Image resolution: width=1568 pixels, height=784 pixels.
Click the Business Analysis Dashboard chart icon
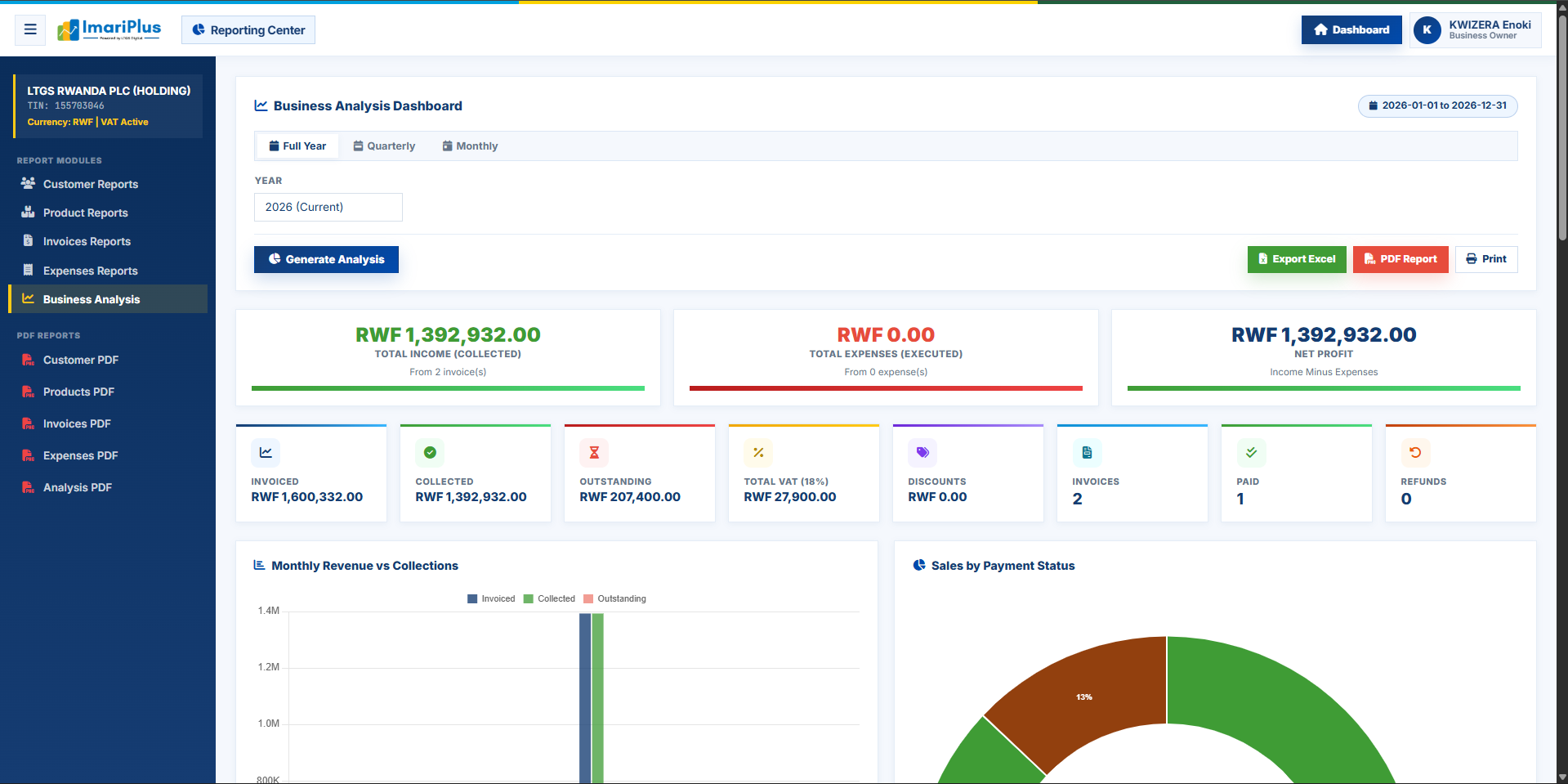coord(261,105)
